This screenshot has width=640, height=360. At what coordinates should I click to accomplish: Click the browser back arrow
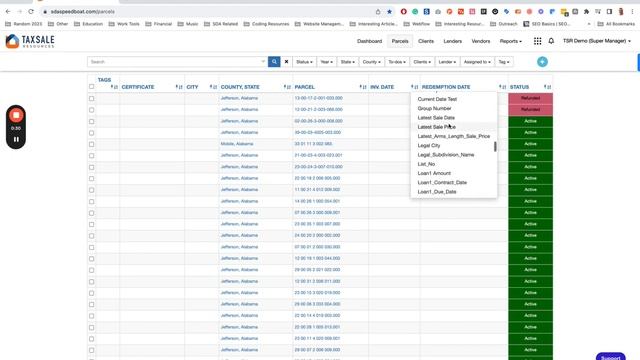[x=8, y=11]
